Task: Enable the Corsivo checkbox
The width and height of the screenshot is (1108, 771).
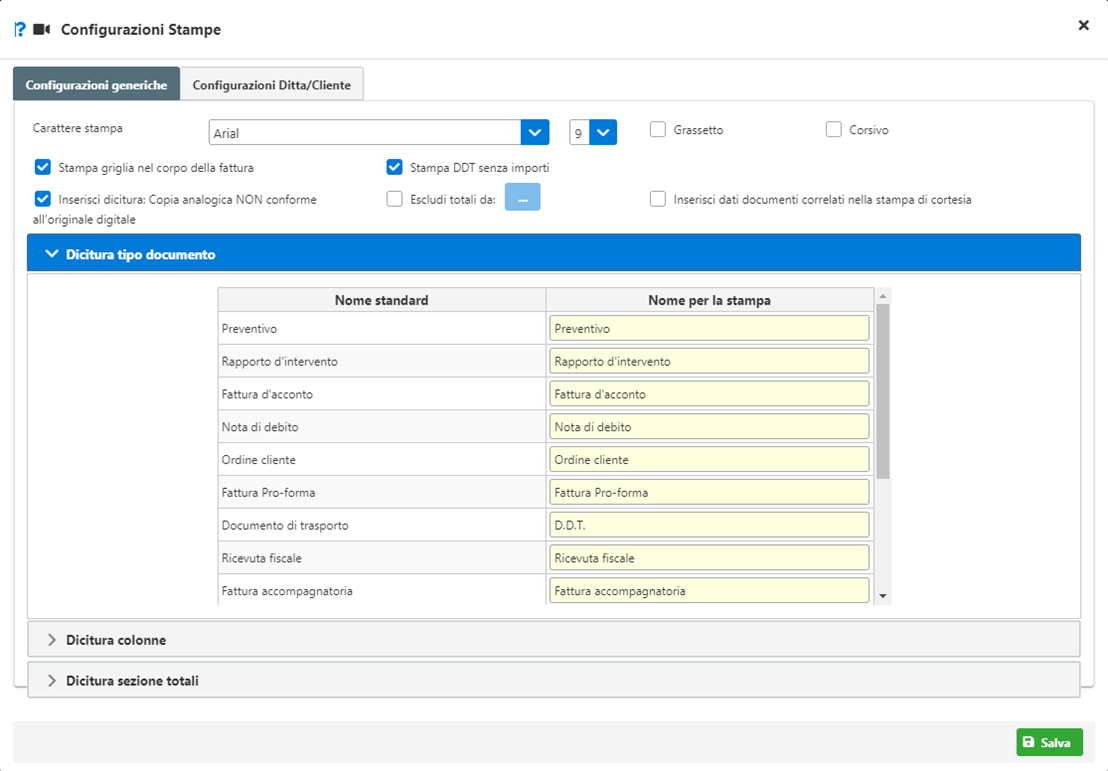Action: 834,129
